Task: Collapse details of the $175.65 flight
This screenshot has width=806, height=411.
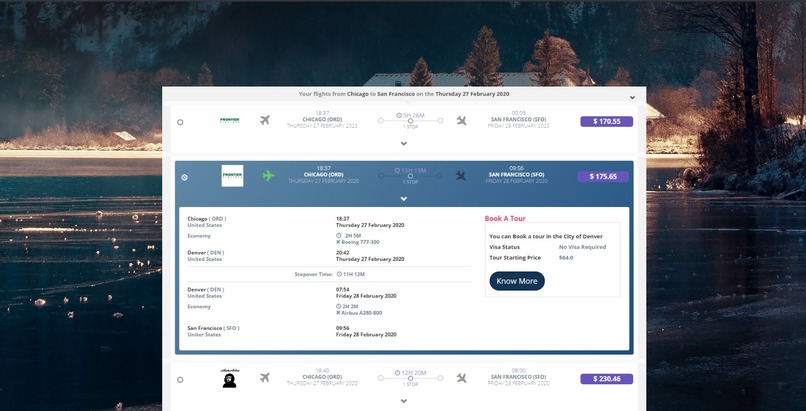Action: pos(404,199)
